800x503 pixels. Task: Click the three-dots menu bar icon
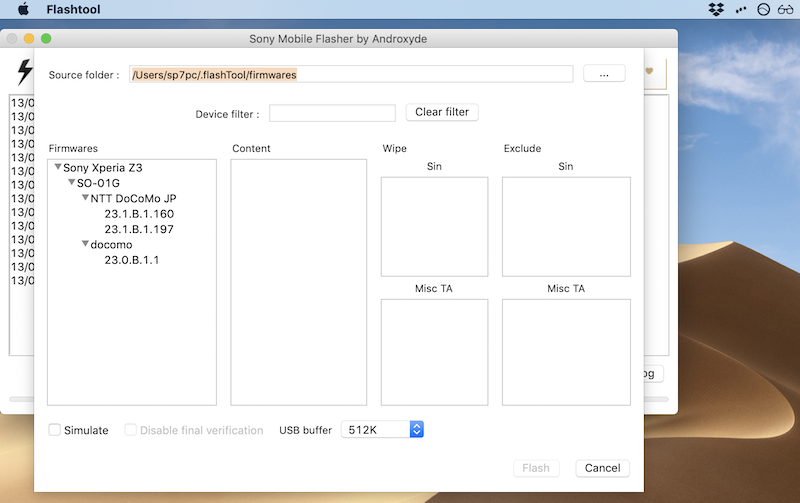(741, 9)
